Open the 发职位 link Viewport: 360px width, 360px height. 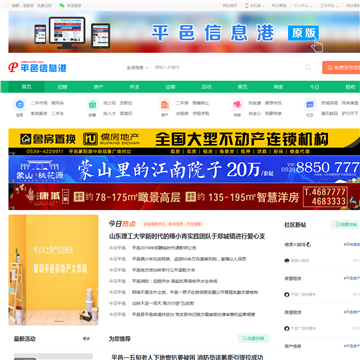pyautogui.click(x=126, y=103)
